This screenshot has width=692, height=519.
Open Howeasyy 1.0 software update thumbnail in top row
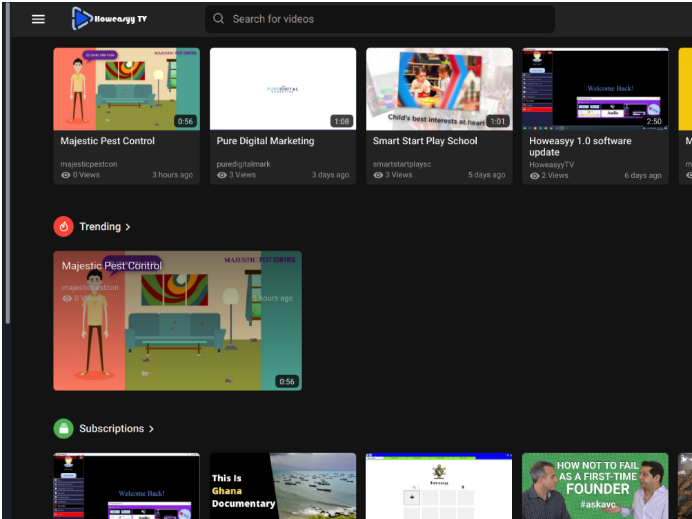point(595,89)
